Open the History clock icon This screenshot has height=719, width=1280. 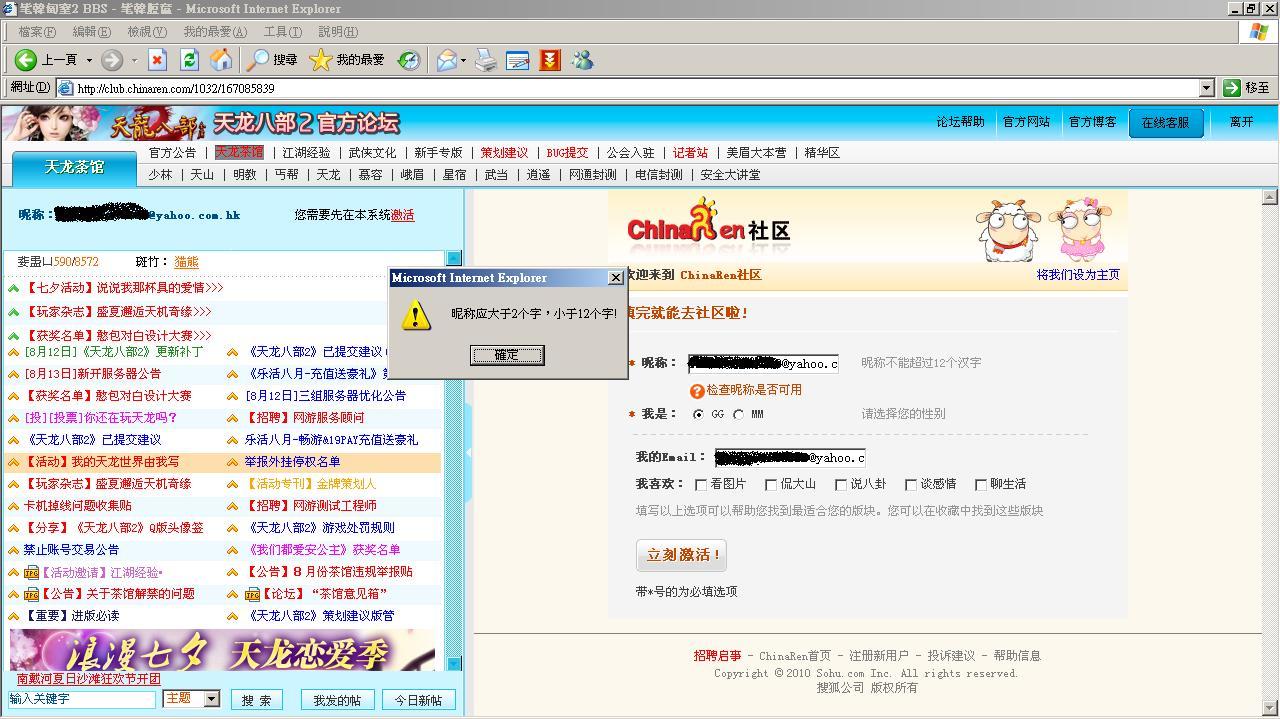pyautogui.click(x=408, y=60)
